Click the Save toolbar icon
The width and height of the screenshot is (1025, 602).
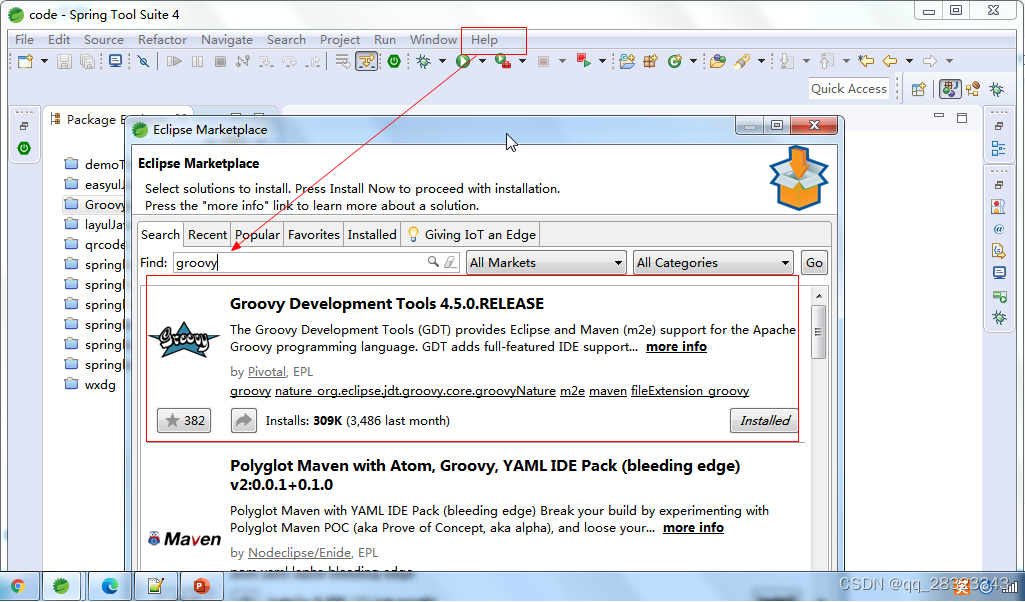64,61
